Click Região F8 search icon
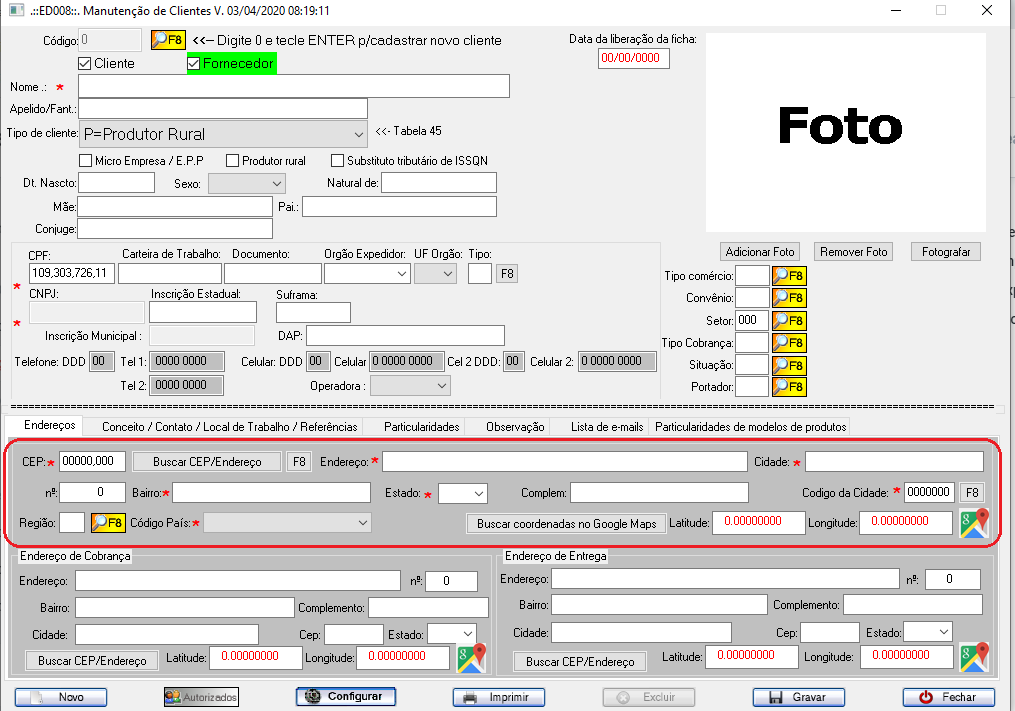The image size is (1015, 711). [x=107, y=523]
